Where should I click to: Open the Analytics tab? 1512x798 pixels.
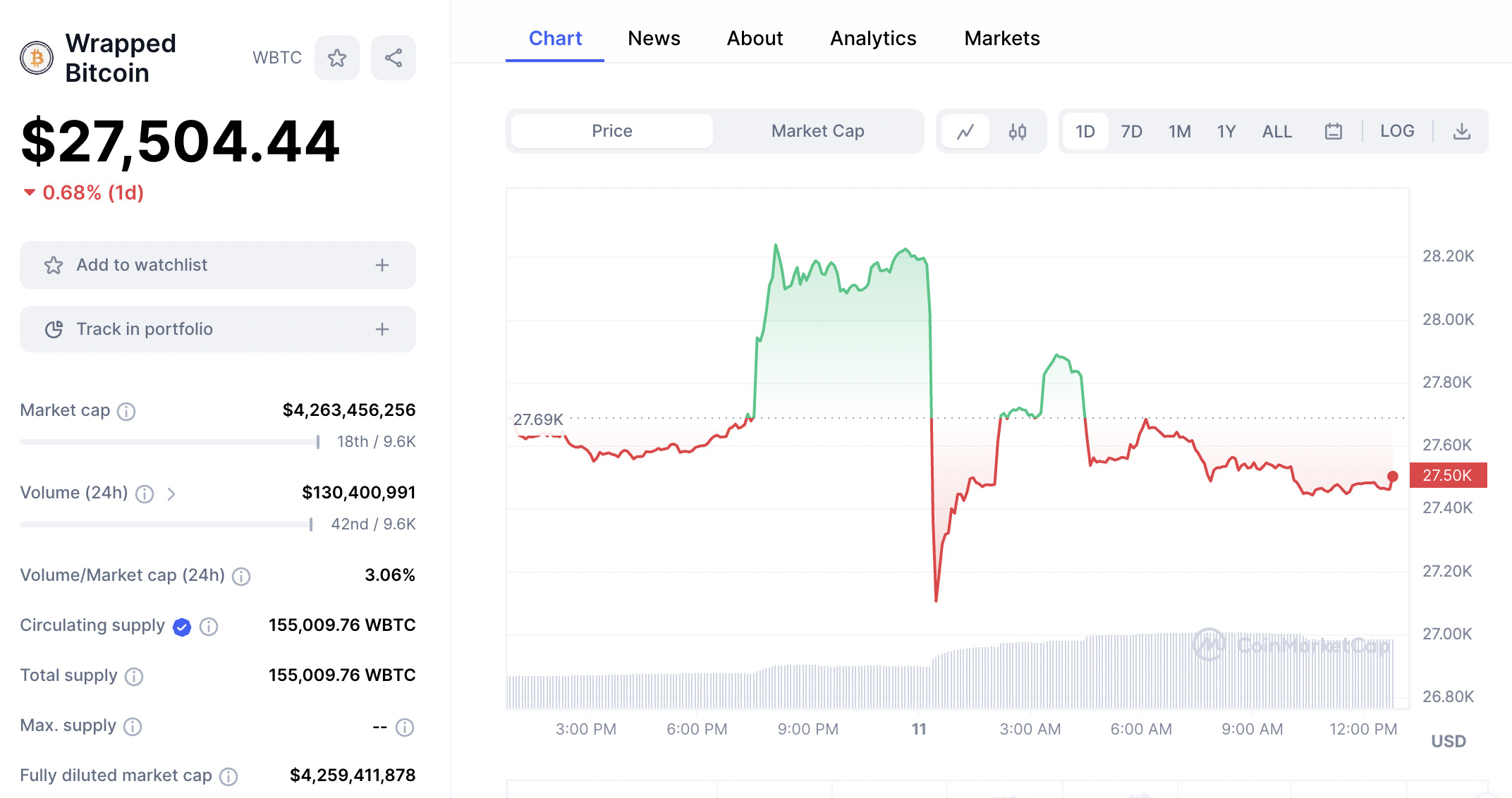(x=873, y=38)
